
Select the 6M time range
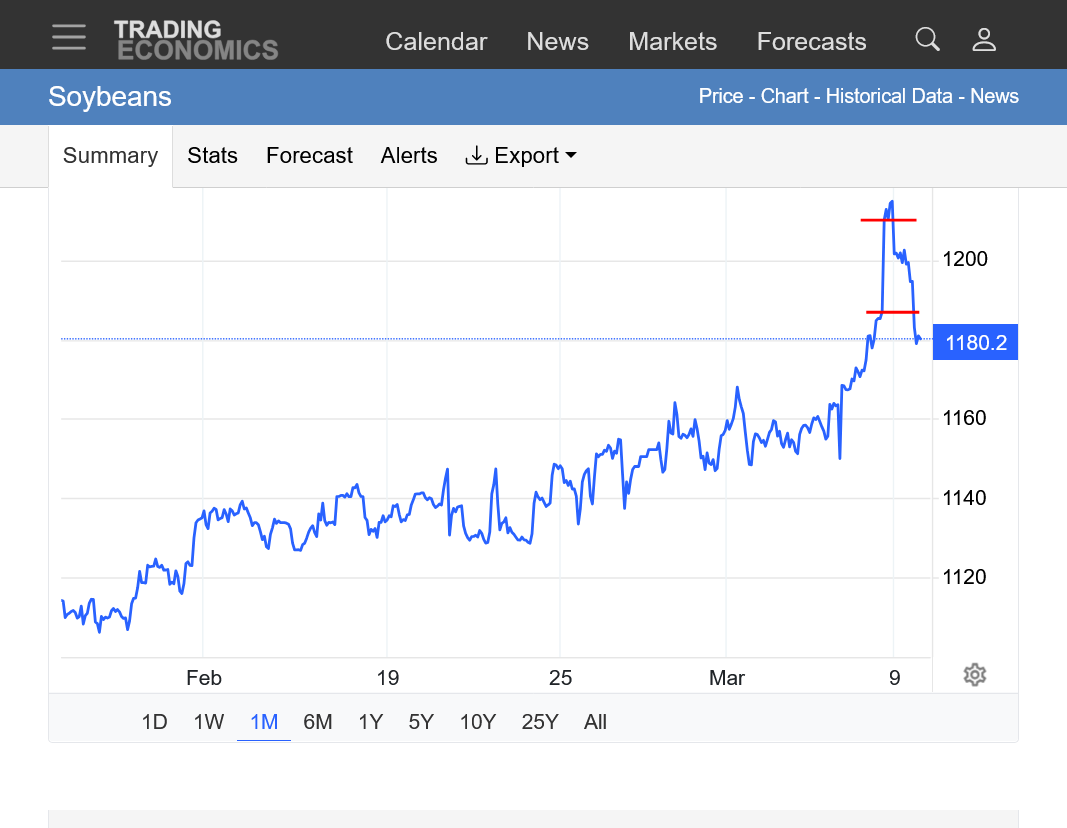317,722
